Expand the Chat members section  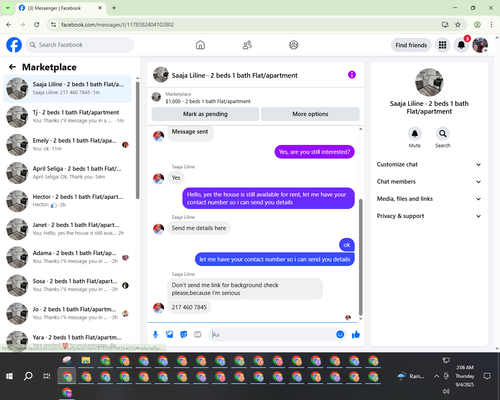[x=429, y=182]
